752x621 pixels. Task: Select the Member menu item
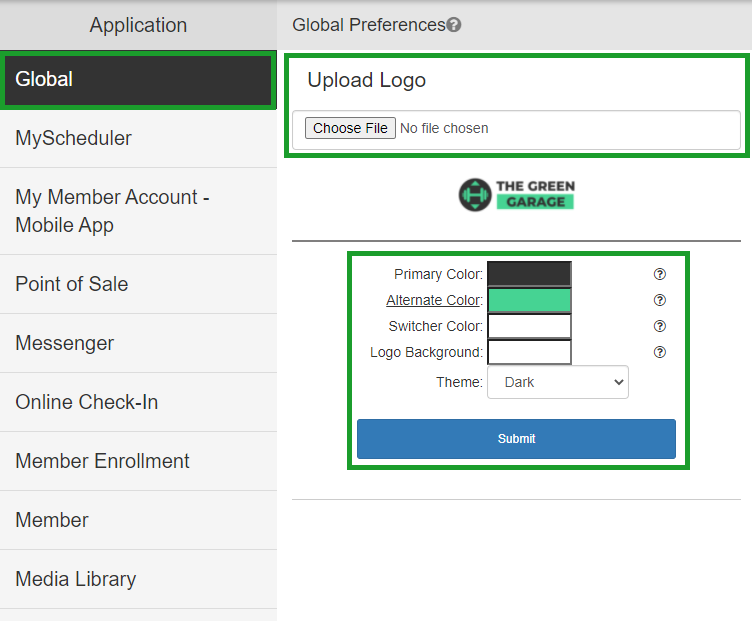pos(138,520)
